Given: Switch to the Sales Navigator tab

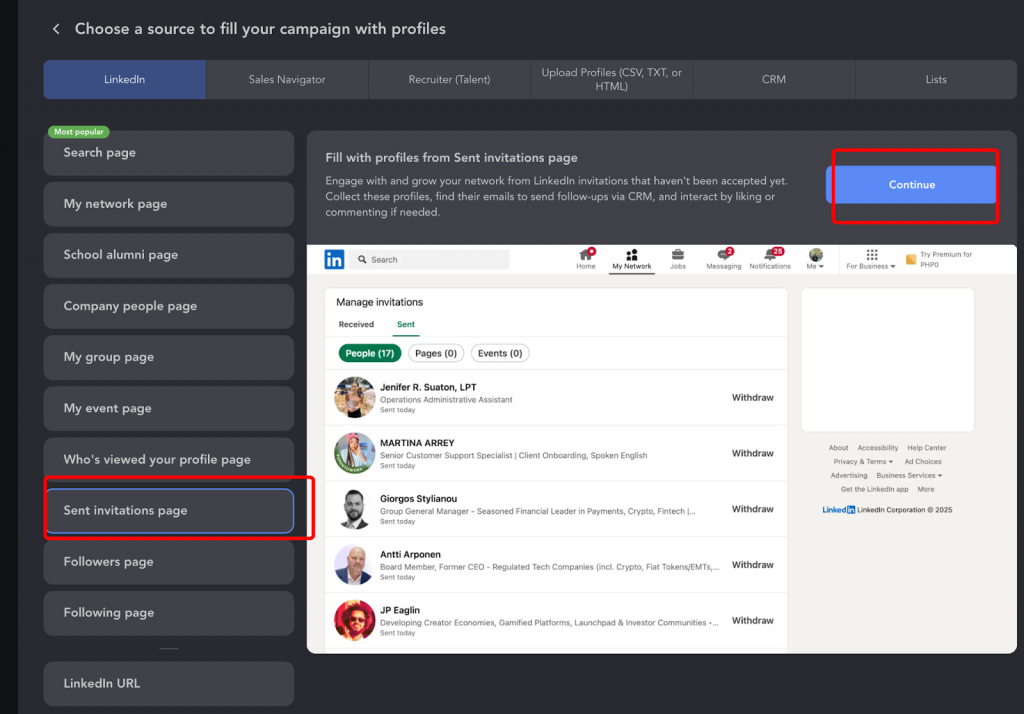Looking at the screenshot, I should [287, 79].
